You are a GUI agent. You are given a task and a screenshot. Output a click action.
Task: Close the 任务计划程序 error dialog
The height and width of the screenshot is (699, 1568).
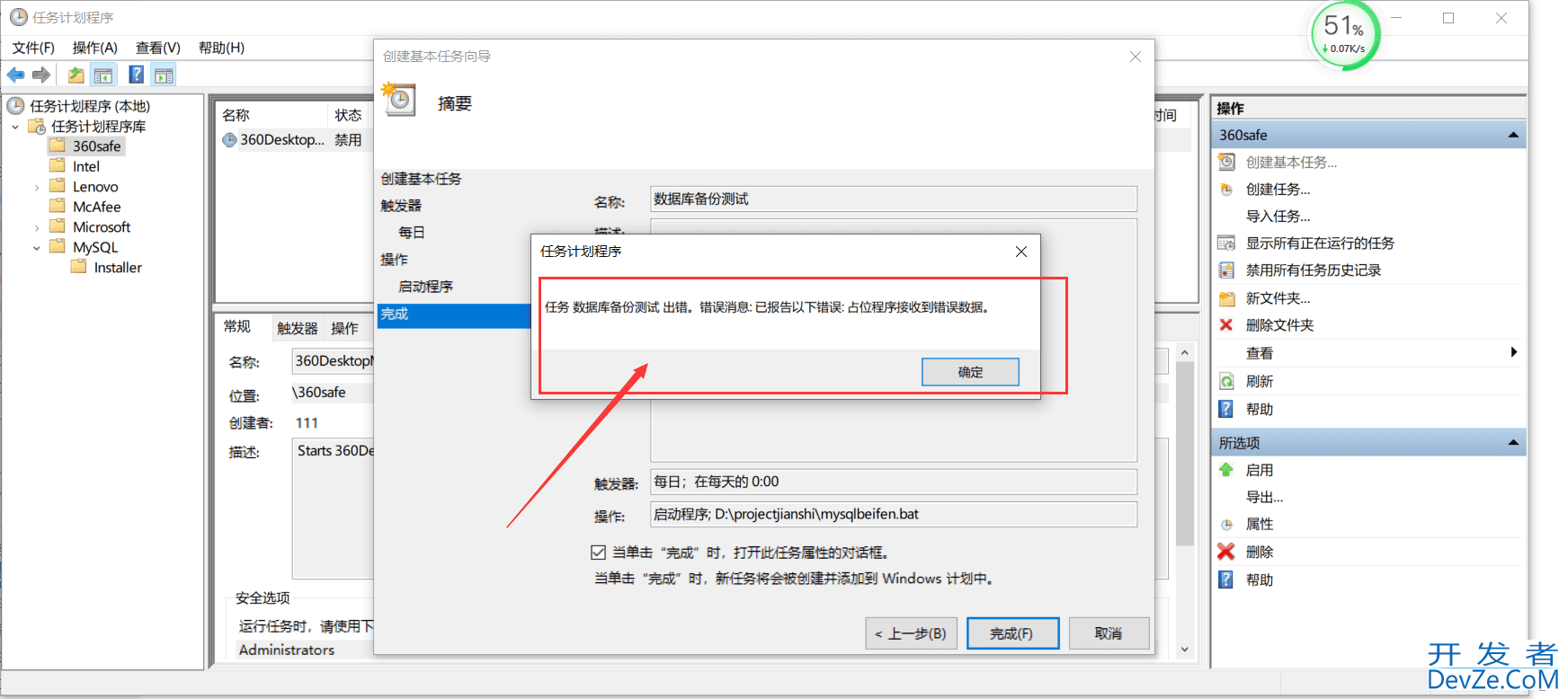coord(1021,252)
